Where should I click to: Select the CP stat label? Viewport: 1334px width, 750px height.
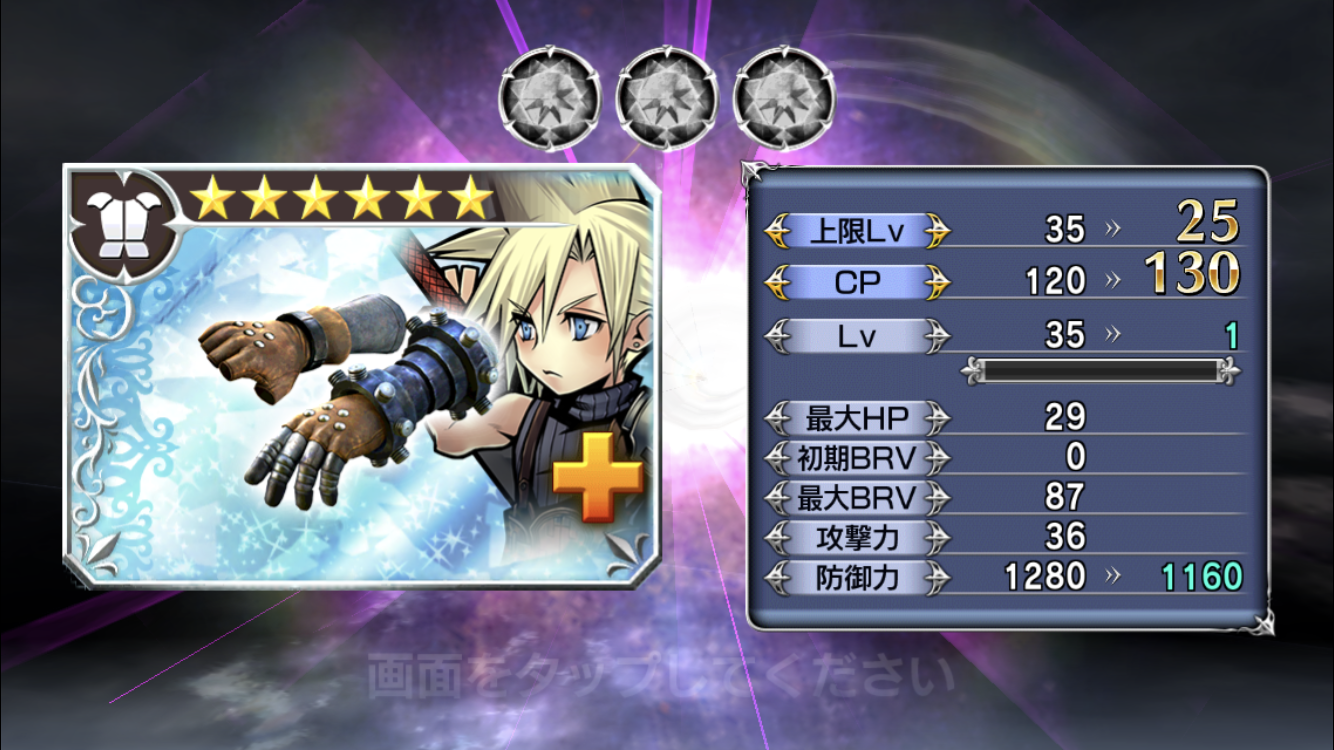click(x=857, y=283)
